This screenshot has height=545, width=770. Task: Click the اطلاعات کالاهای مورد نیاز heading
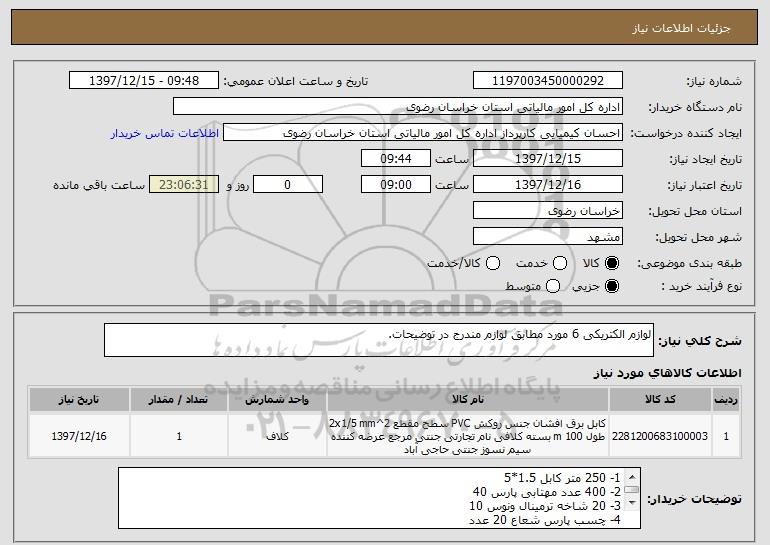click(667, 373)
